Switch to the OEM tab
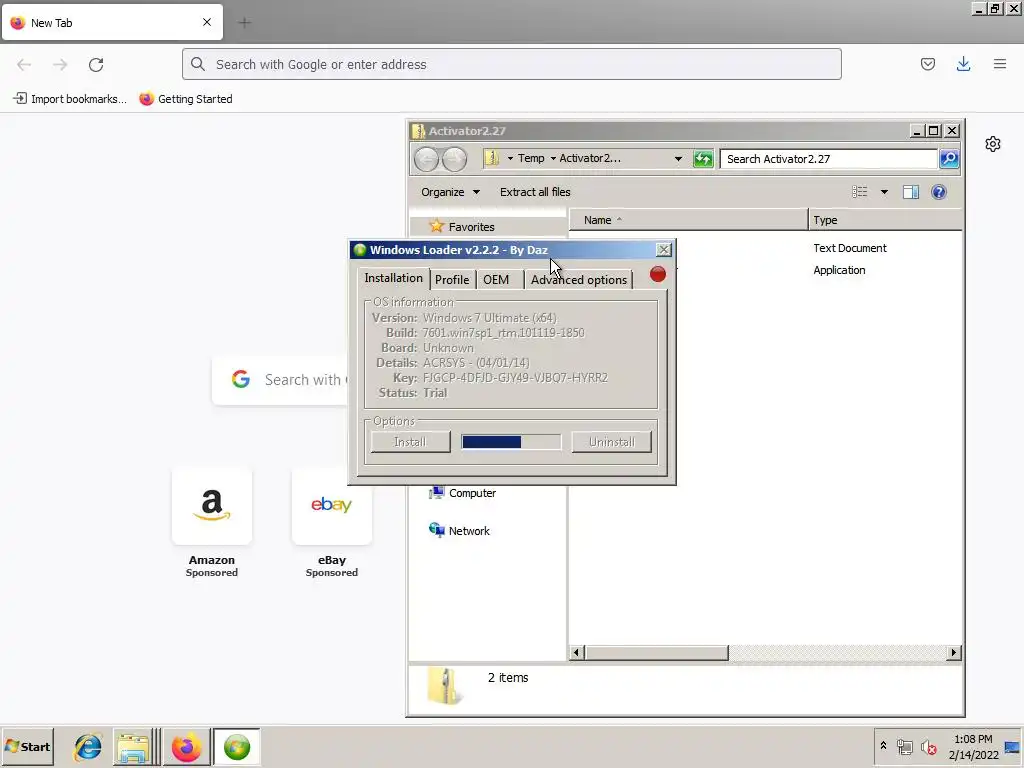The width and height of the screenshot is (1024, 768). (x=496, y=280)
